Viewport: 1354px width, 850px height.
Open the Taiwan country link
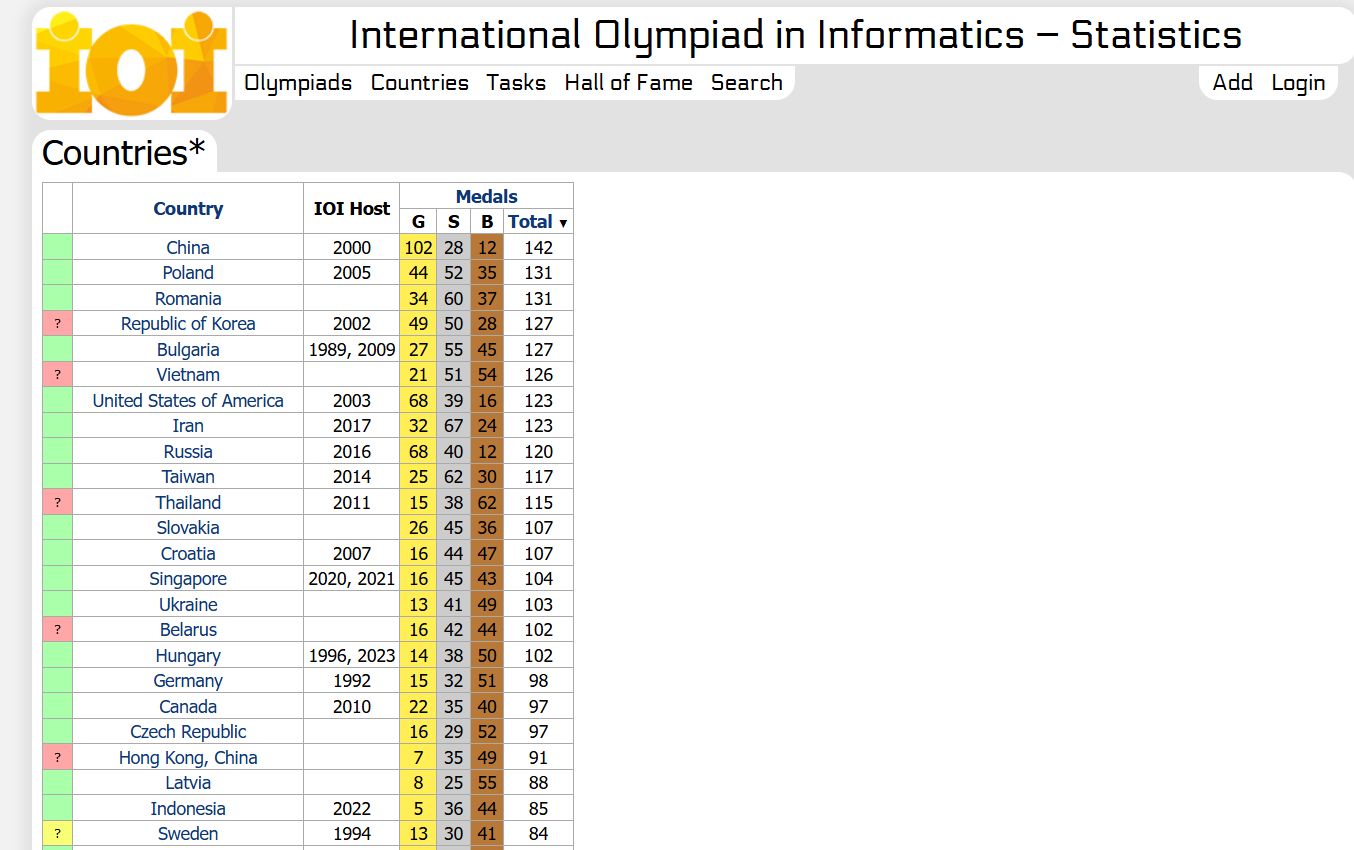click(188, 477)
